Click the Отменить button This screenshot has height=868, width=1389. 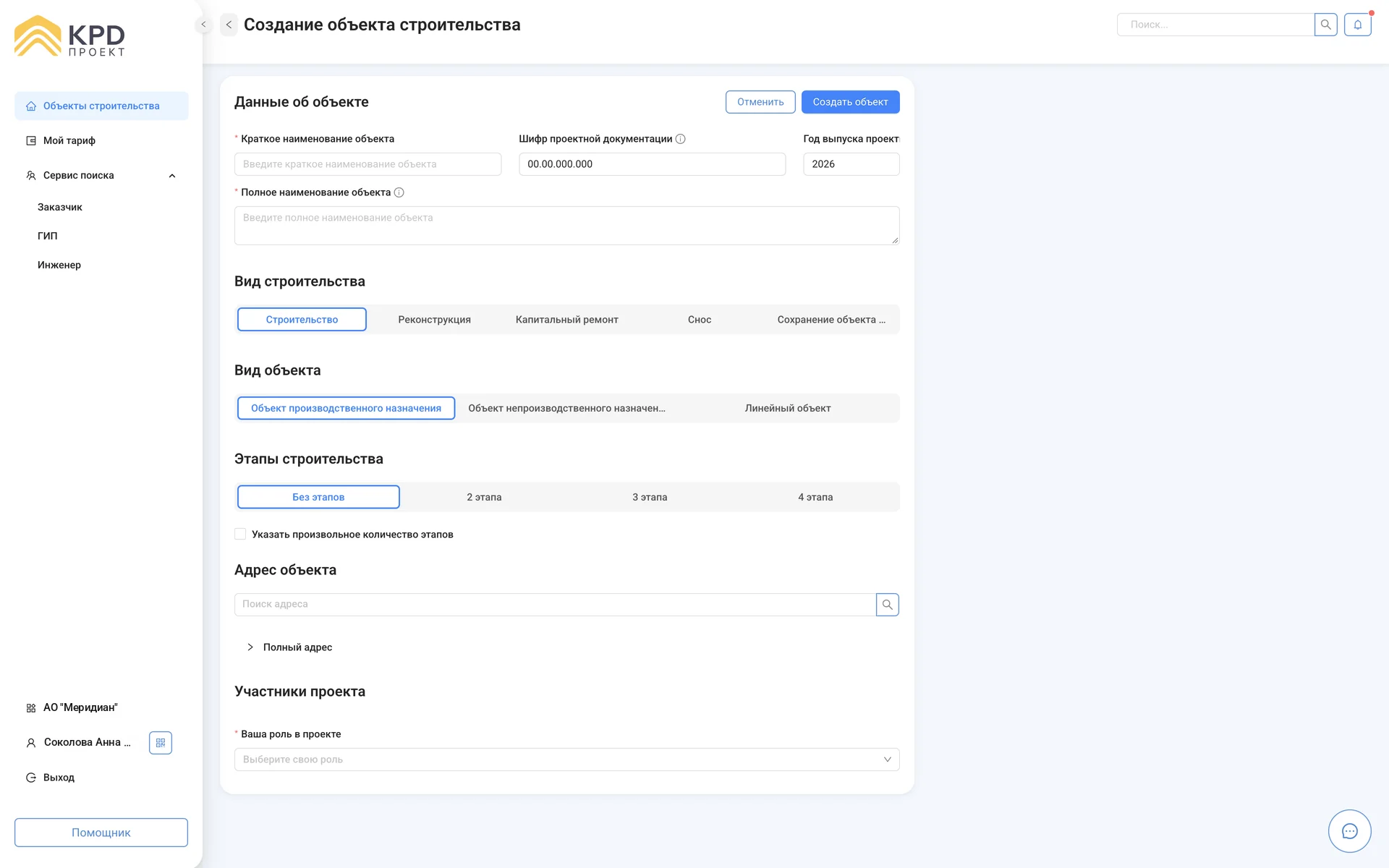click(x=760, y=102)
